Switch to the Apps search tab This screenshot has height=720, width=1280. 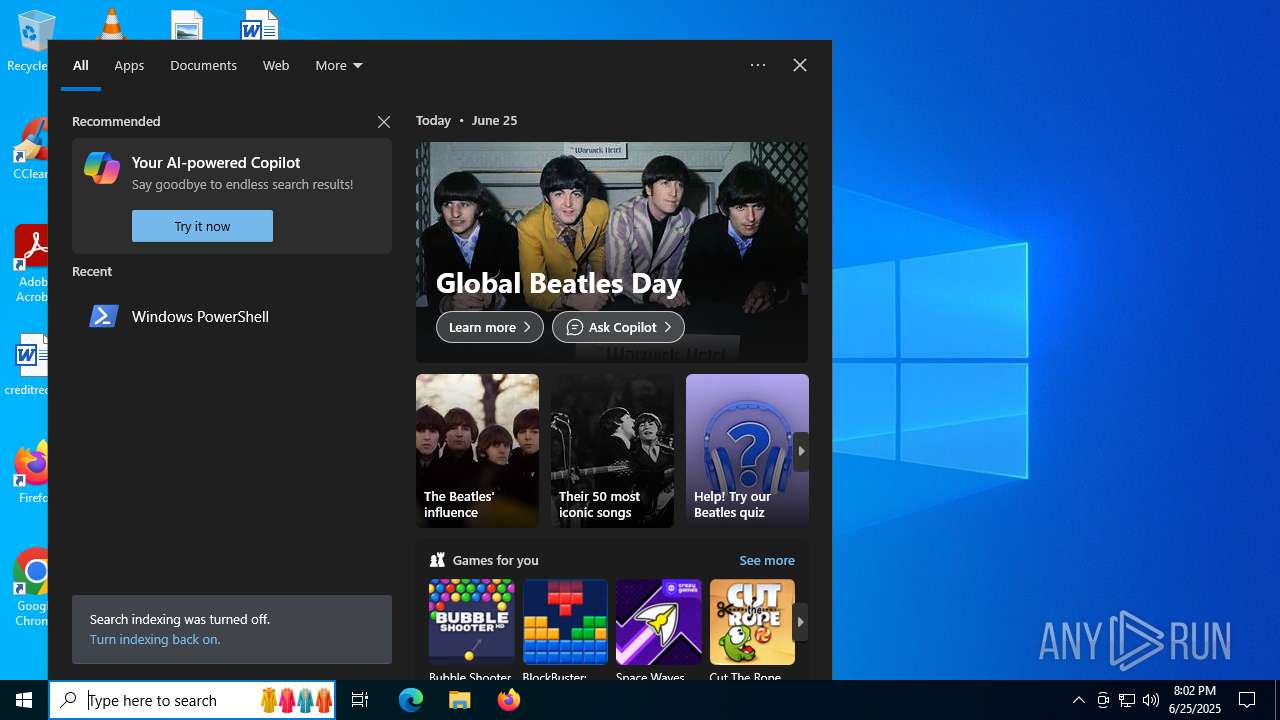pyautogui.click(x=129, y=65)
